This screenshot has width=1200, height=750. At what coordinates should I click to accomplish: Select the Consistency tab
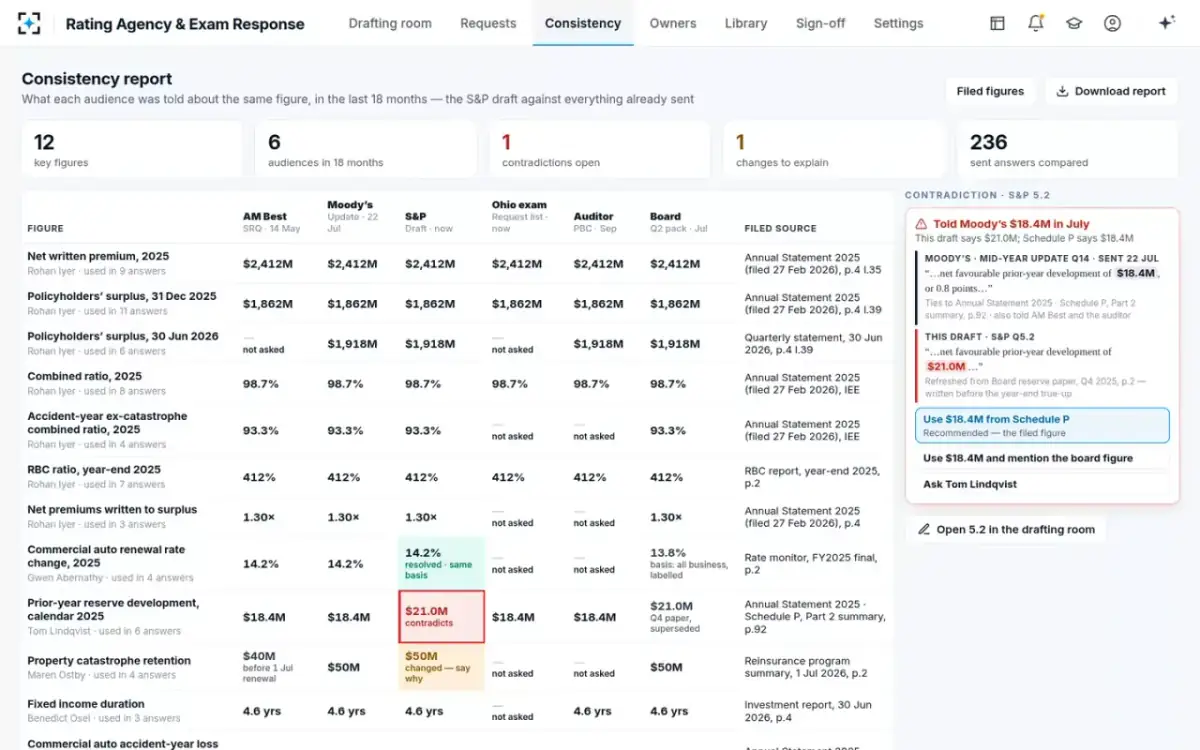(583, 23)
